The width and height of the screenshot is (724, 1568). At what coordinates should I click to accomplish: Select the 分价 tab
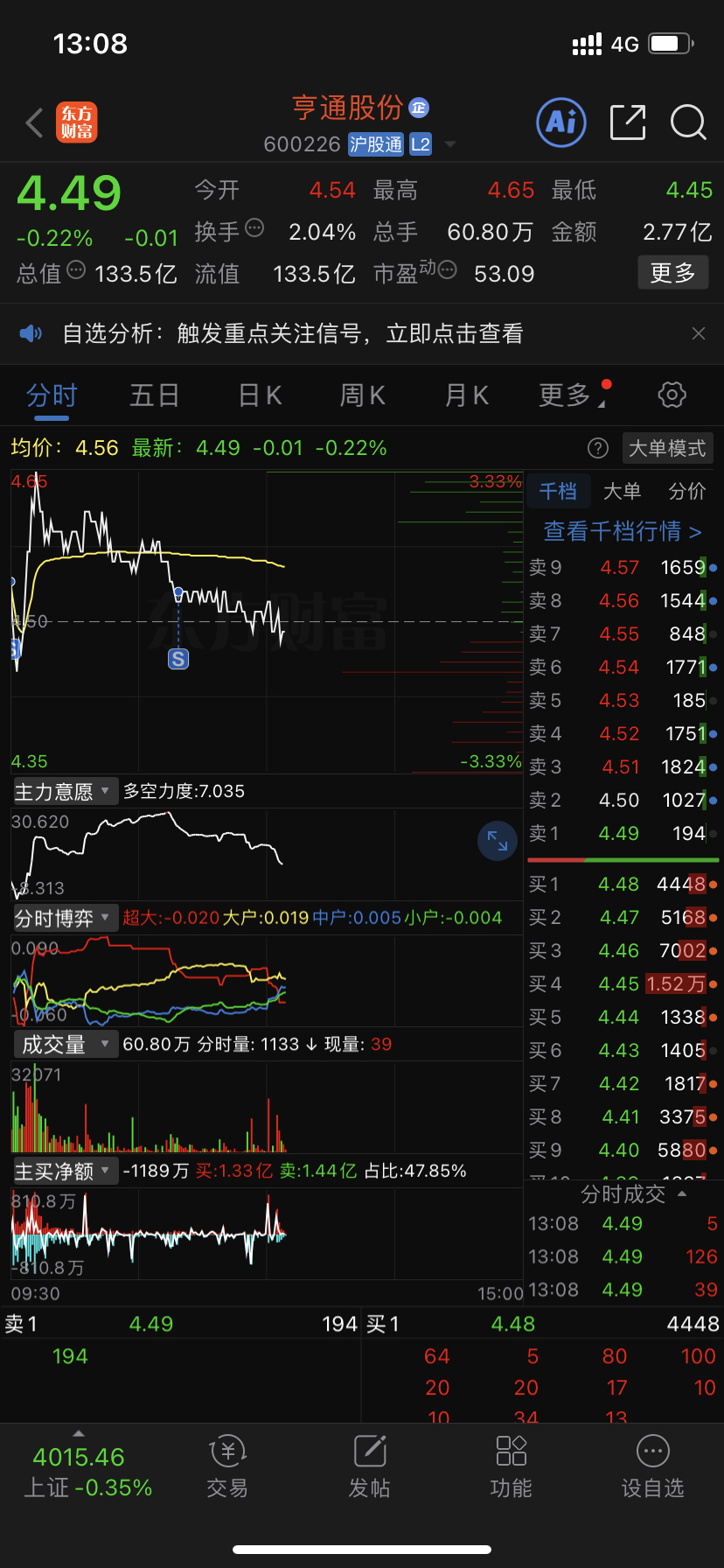[687, 491]
